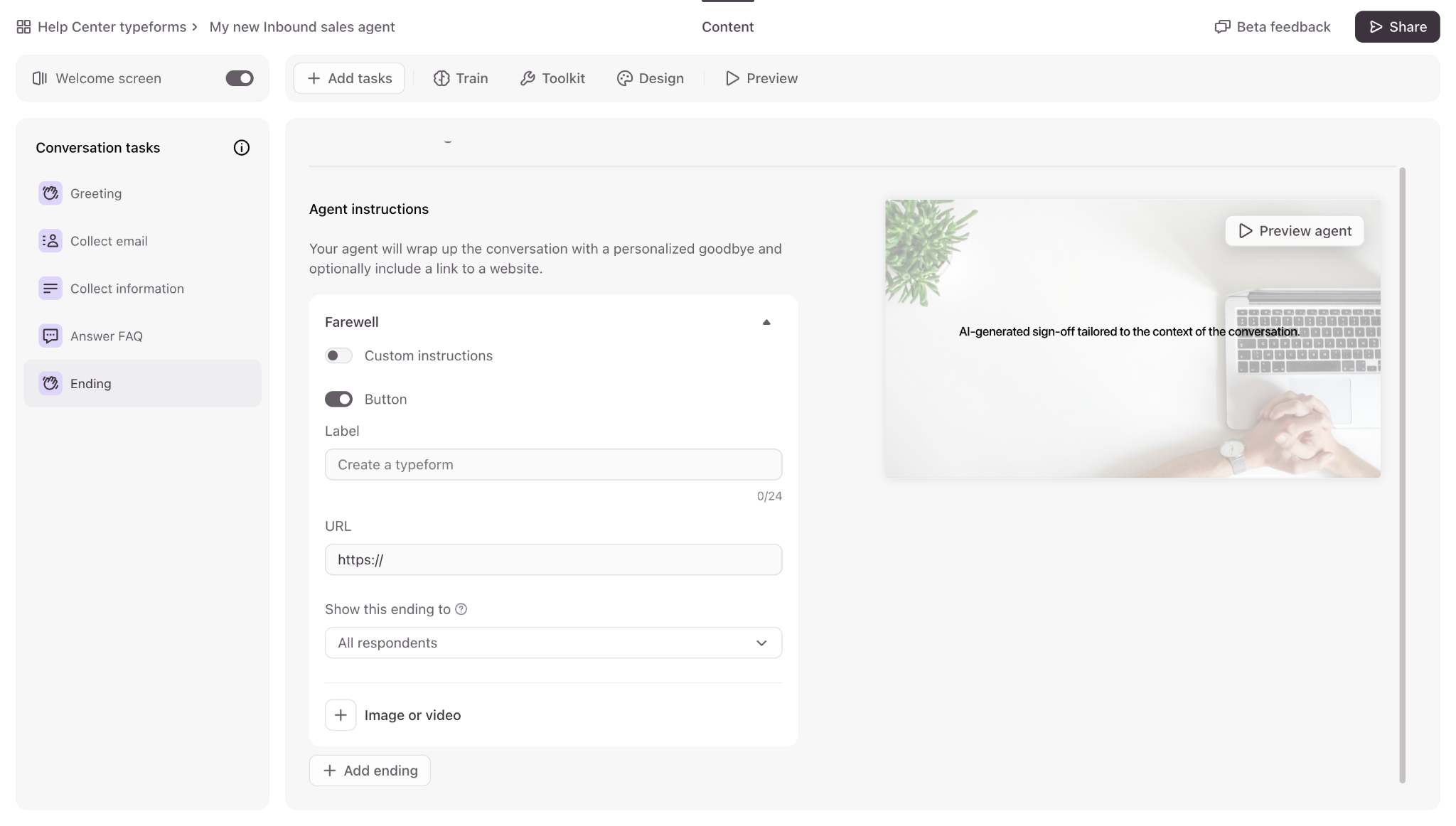
Task: Click the vertical scrollbar of the content panel
Action: tap(1402, 475)
